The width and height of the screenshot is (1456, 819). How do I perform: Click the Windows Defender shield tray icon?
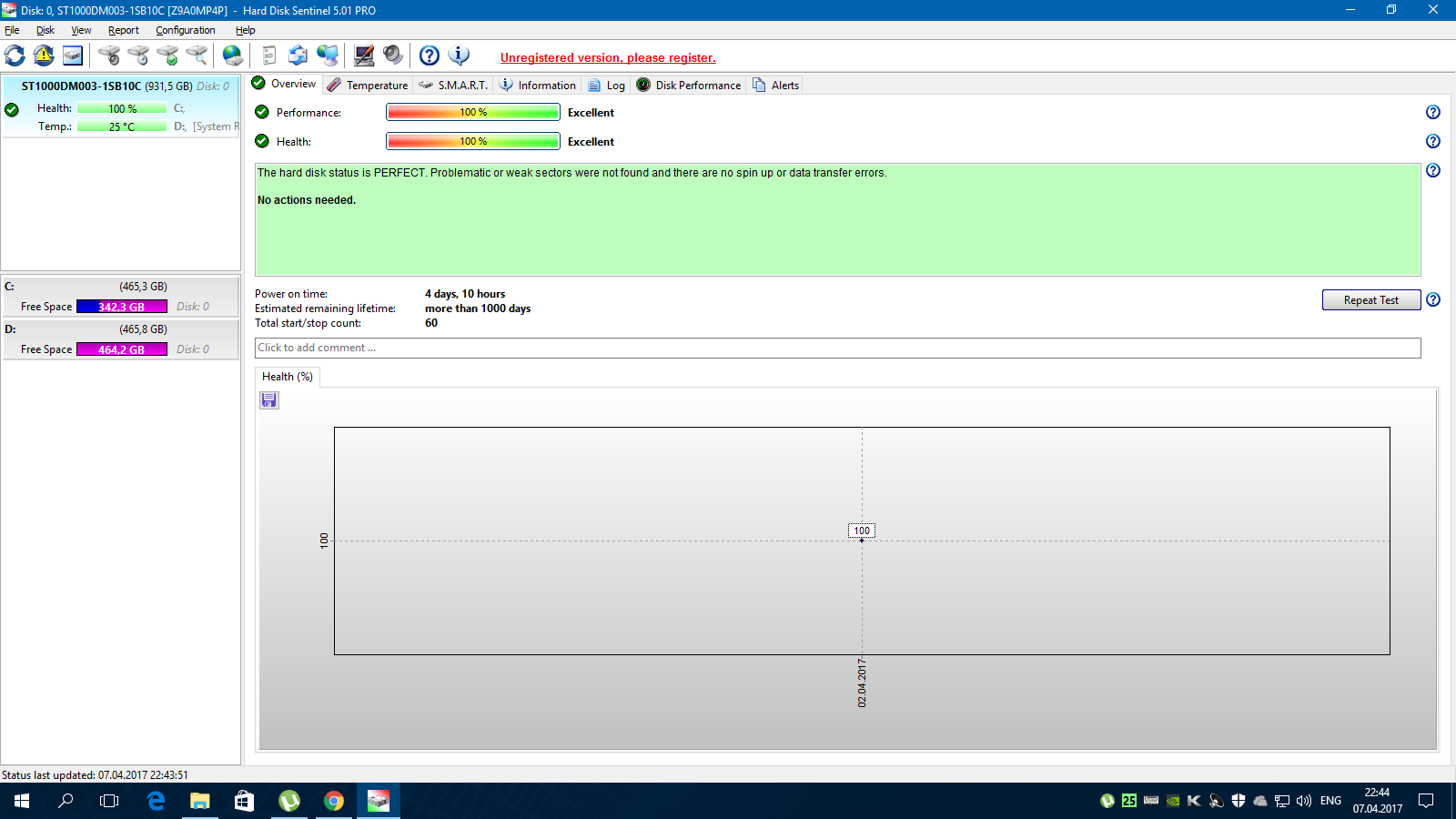tap(1239, 801)
